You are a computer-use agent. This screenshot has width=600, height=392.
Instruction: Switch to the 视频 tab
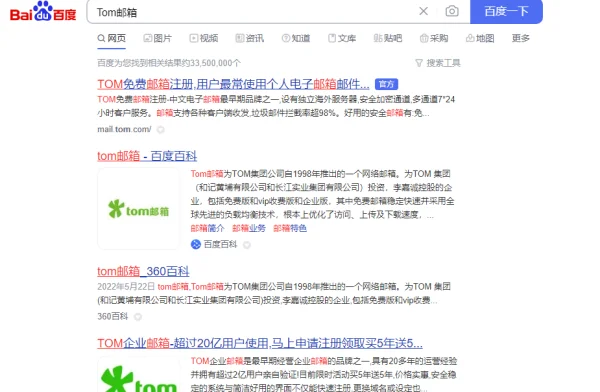tap(204, 38)
